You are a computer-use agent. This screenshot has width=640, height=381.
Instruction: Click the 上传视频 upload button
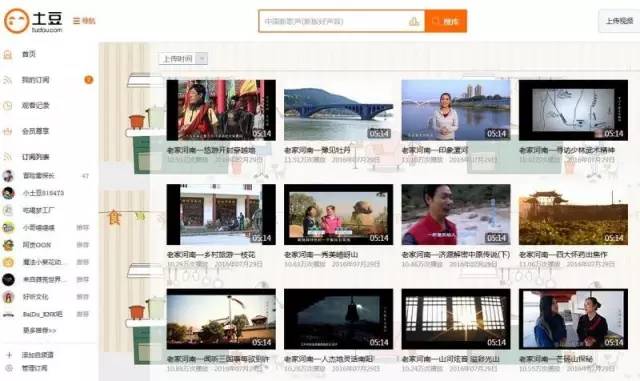click(619, 21)
